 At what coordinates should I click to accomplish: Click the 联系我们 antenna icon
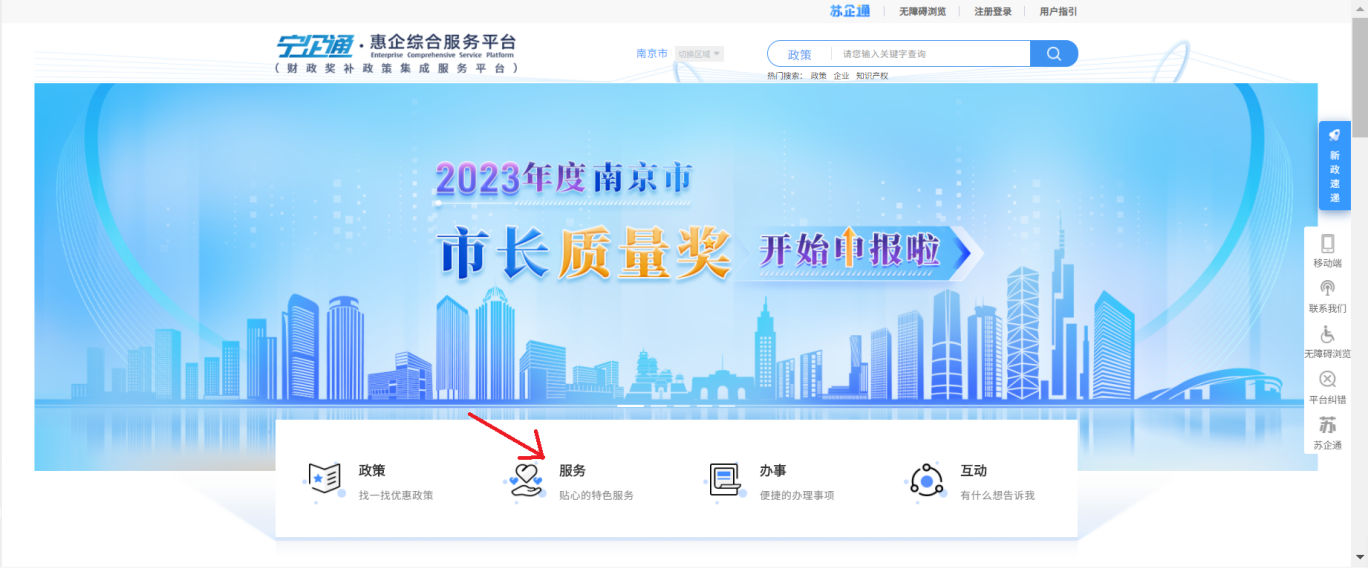tap(1327, 288)
